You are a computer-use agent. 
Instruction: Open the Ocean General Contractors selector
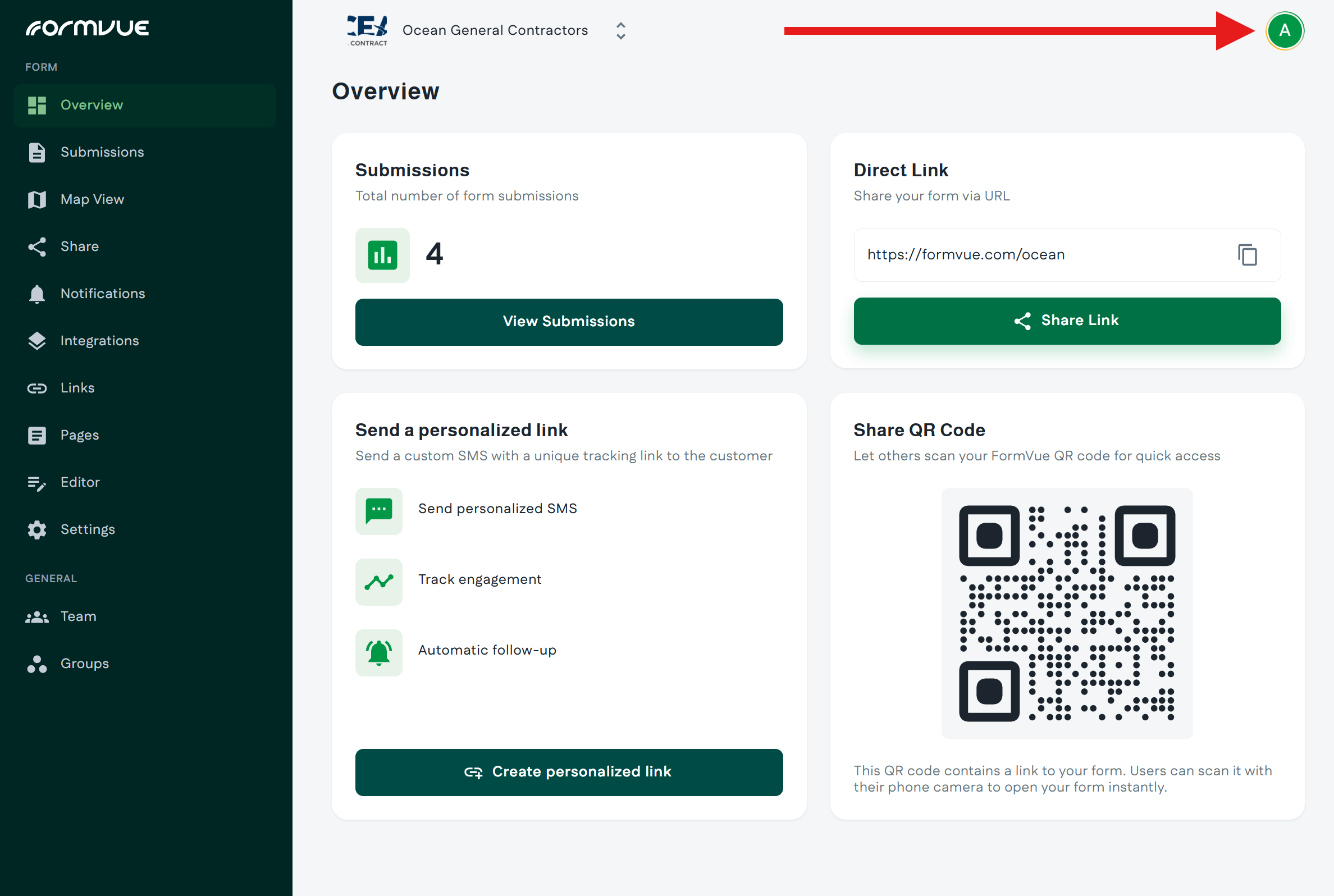pyautogui.click(x=495, y=30)
